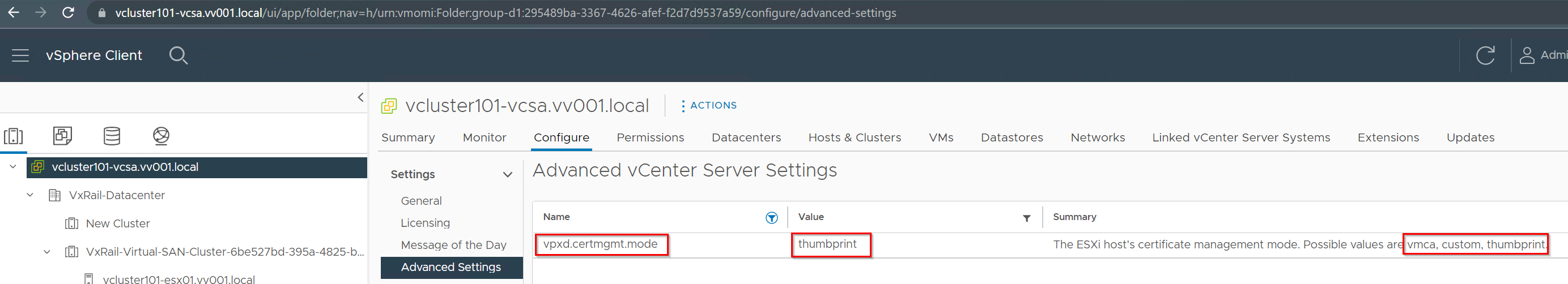1568x284 pixels.
Task: Select VxRail-Virtual-SAN-Cluster in the tree
Action: (225, 252)
